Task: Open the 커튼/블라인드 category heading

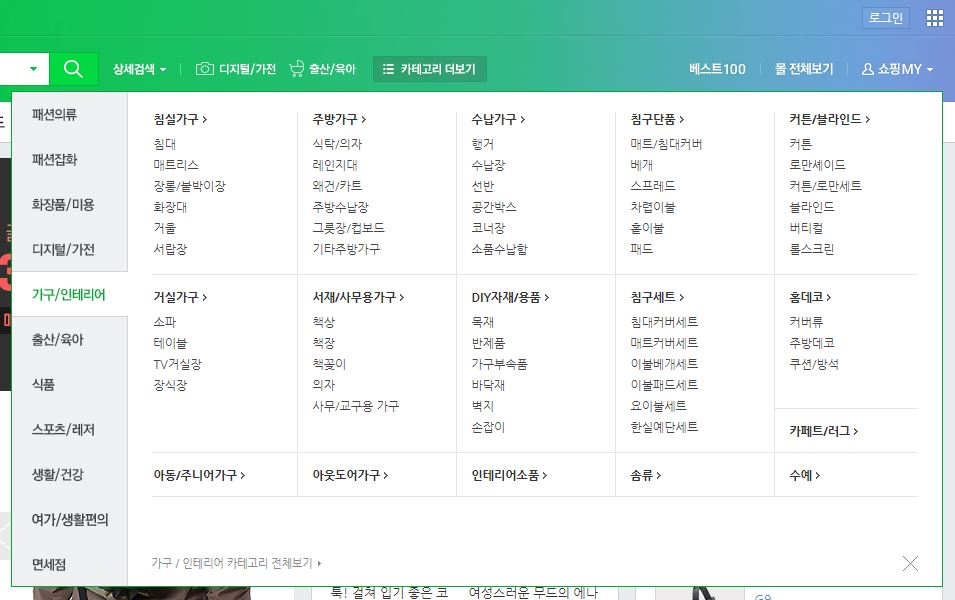Action: [830, 119]
